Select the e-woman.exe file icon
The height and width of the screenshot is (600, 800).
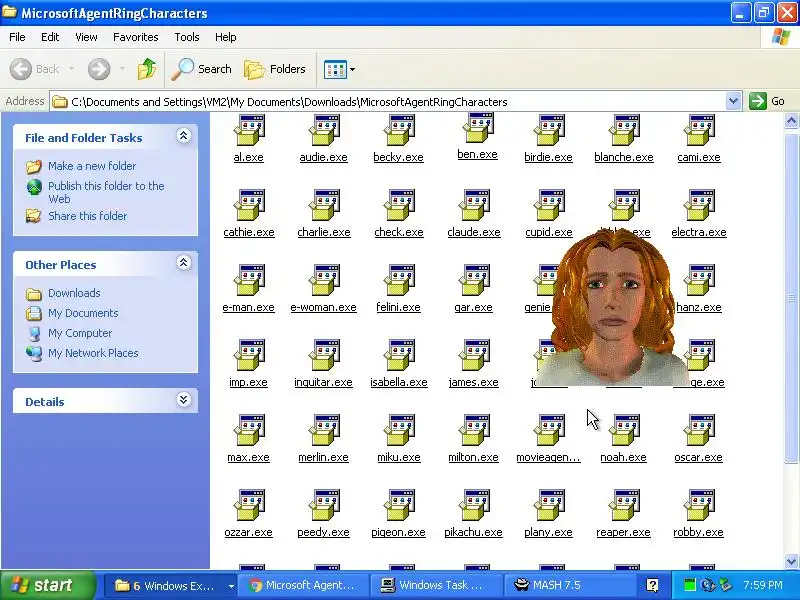click(x=324, y=280)
